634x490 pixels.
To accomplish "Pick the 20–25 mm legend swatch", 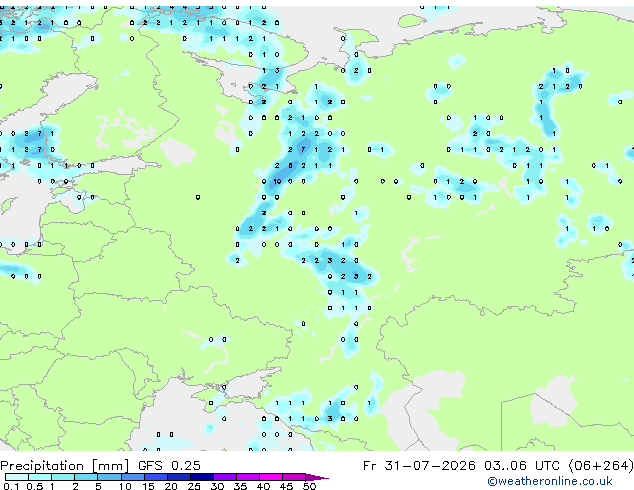I will click(x=179, y=477).
